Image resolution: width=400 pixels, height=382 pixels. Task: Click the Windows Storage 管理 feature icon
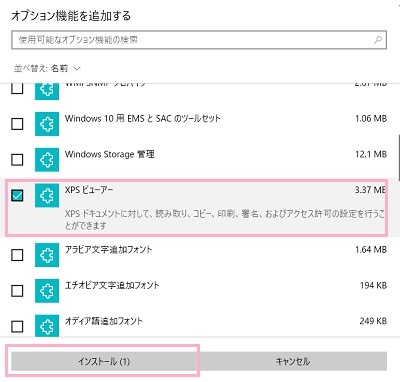(x=47, y=160)
